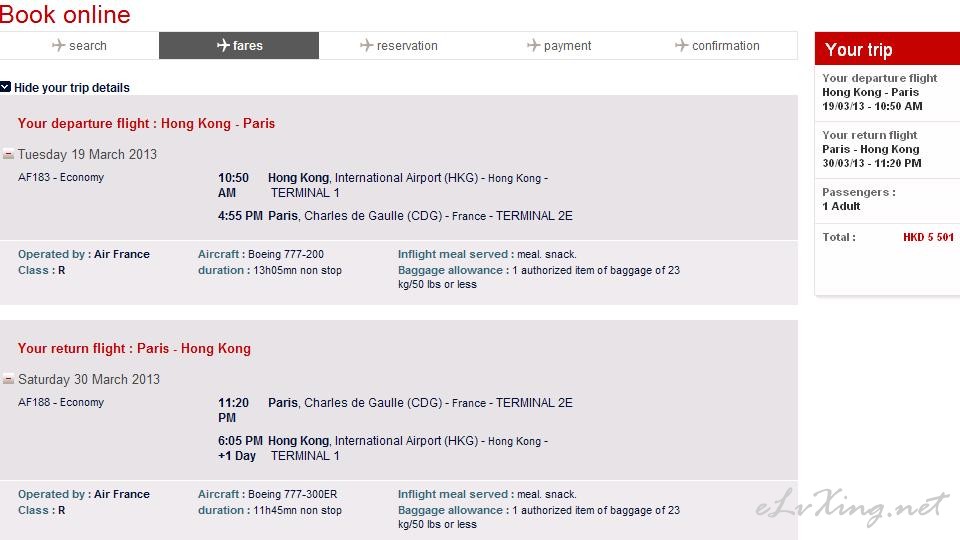The height and width of the screenshot is (540, 960).
Task: Click the arrow icon left of Hide your trip details
Action: coord(6,87)
